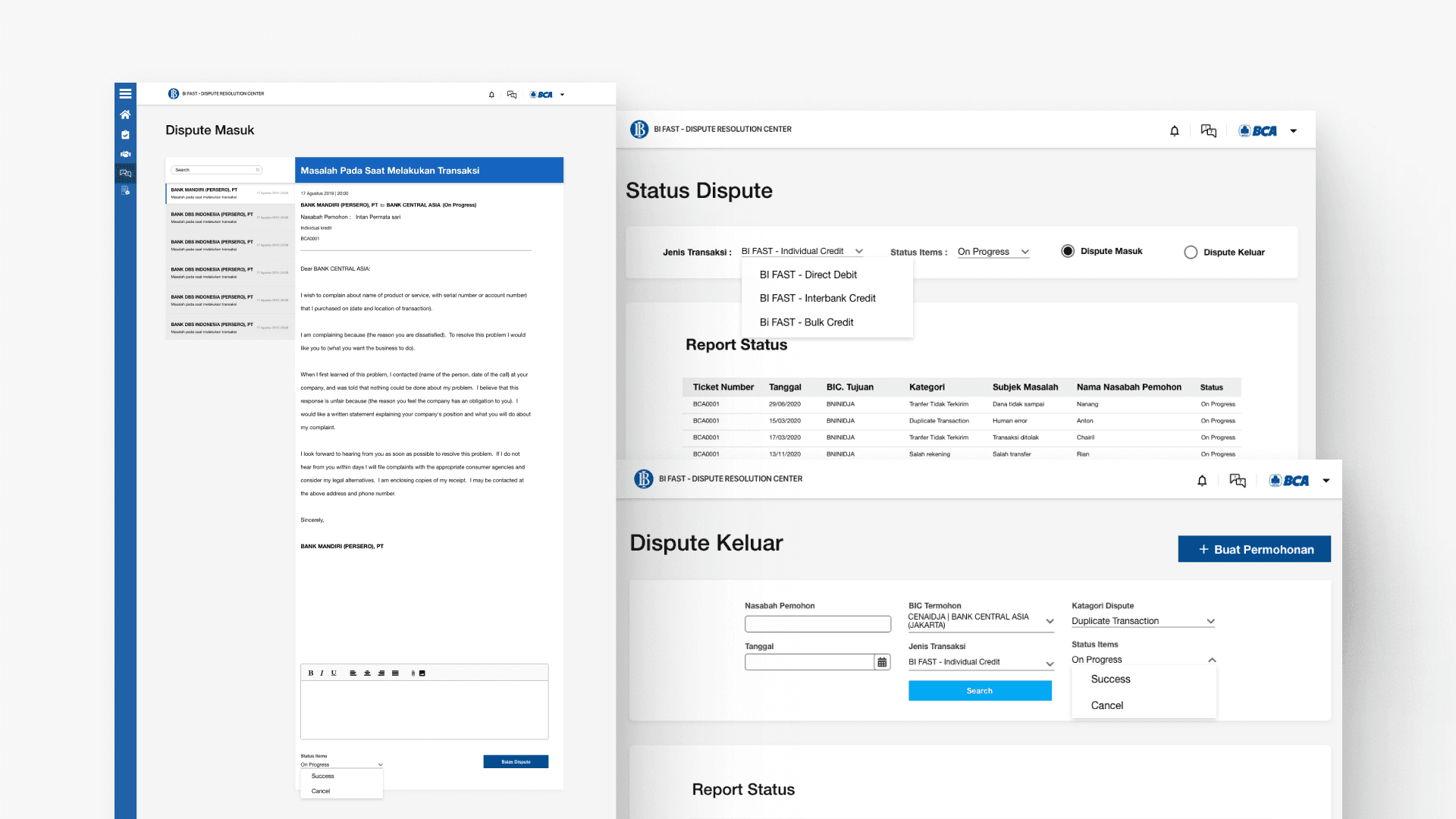Click the Nanang table cell
The height and width of the screenshot is (819, 1456).
pyautogui.click(x=1087, y=404)
